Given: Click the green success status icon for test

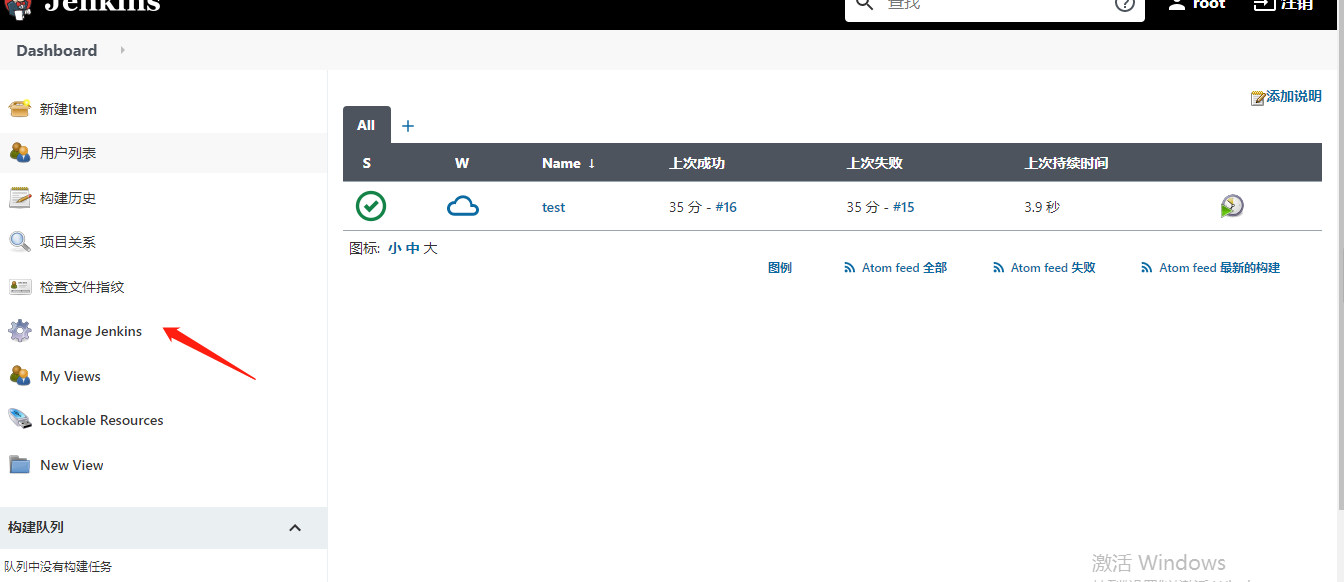Looking at the screenshot, I should pos(371,206).
